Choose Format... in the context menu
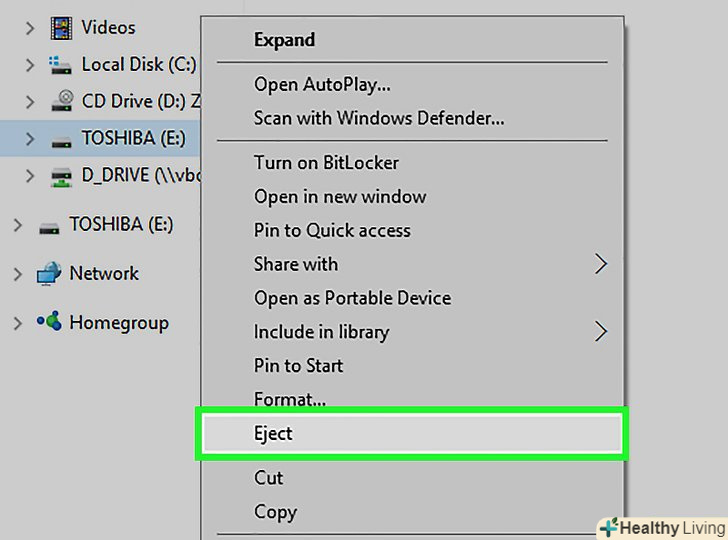This screenshot has height=540, width=728. 289,399
